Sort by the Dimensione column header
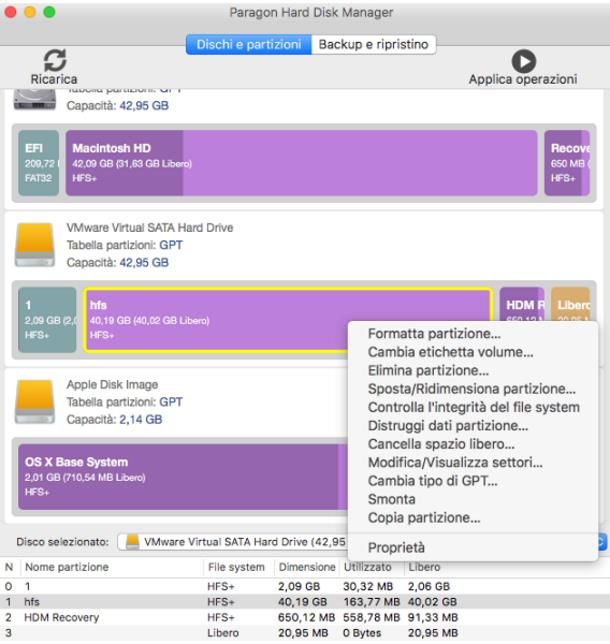 (307, 567)
